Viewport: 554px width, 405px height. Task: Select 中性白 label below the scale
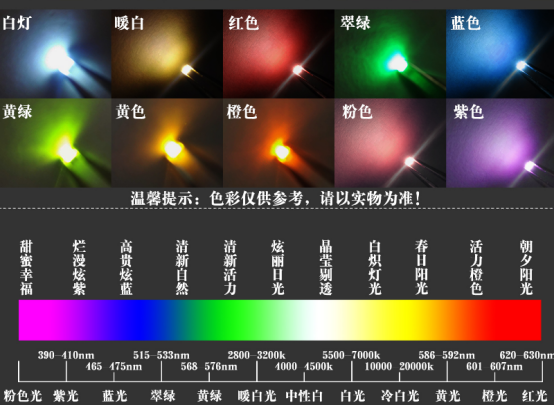pos(304,396)
